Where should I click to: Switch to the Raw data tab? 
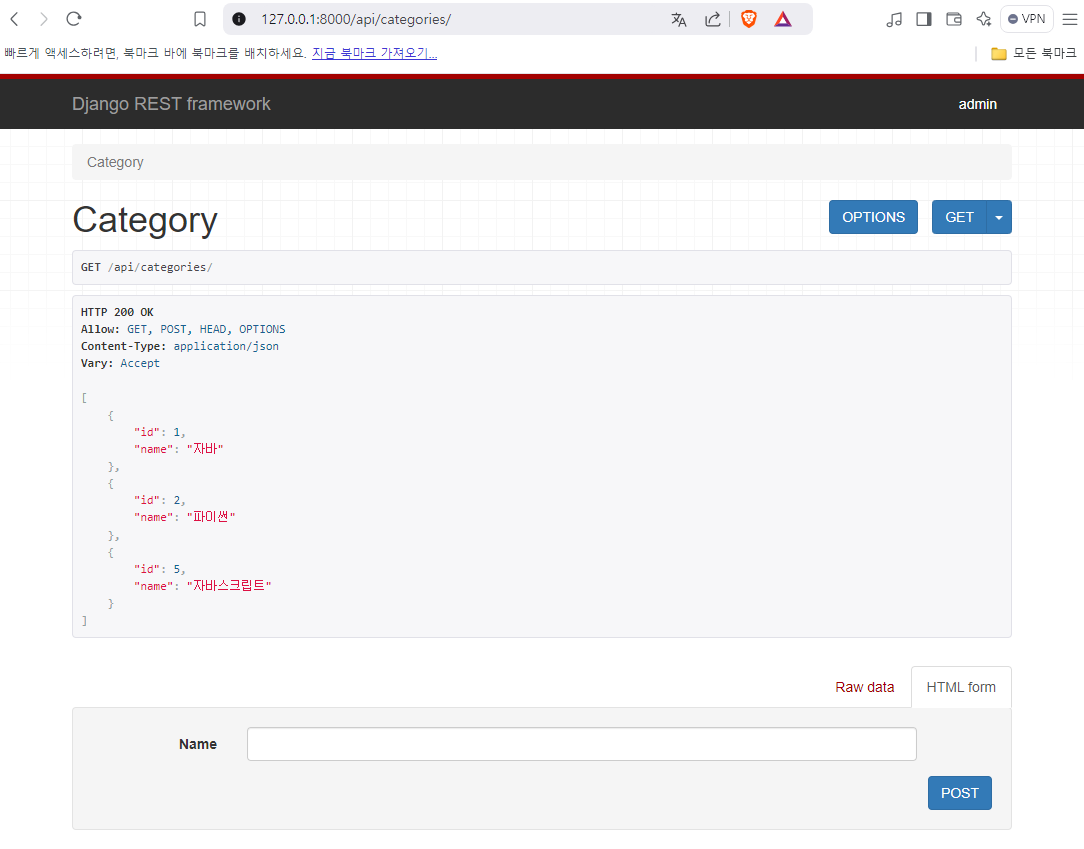[x=864, y=687]
